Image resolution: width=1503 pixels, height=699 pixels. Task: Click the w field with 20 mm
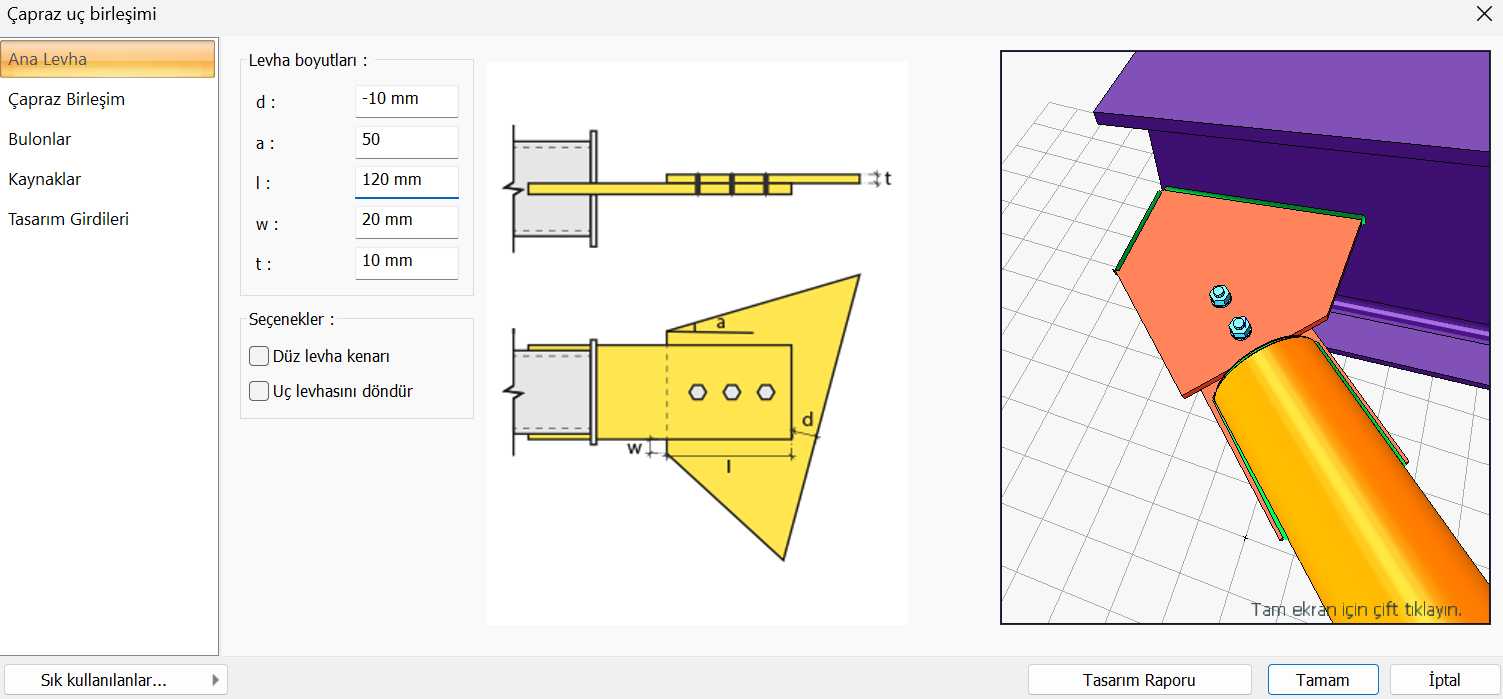pos(406,221)
